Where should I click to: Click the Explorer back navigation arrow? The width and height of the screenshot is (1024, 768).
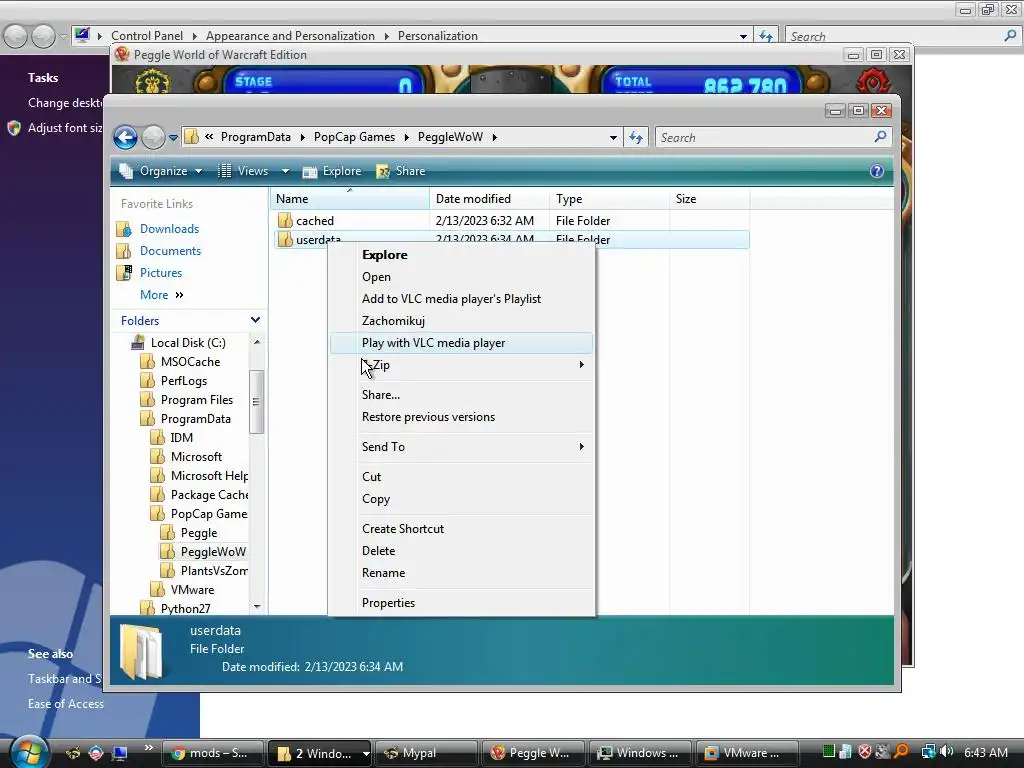[x=125, y=138]
